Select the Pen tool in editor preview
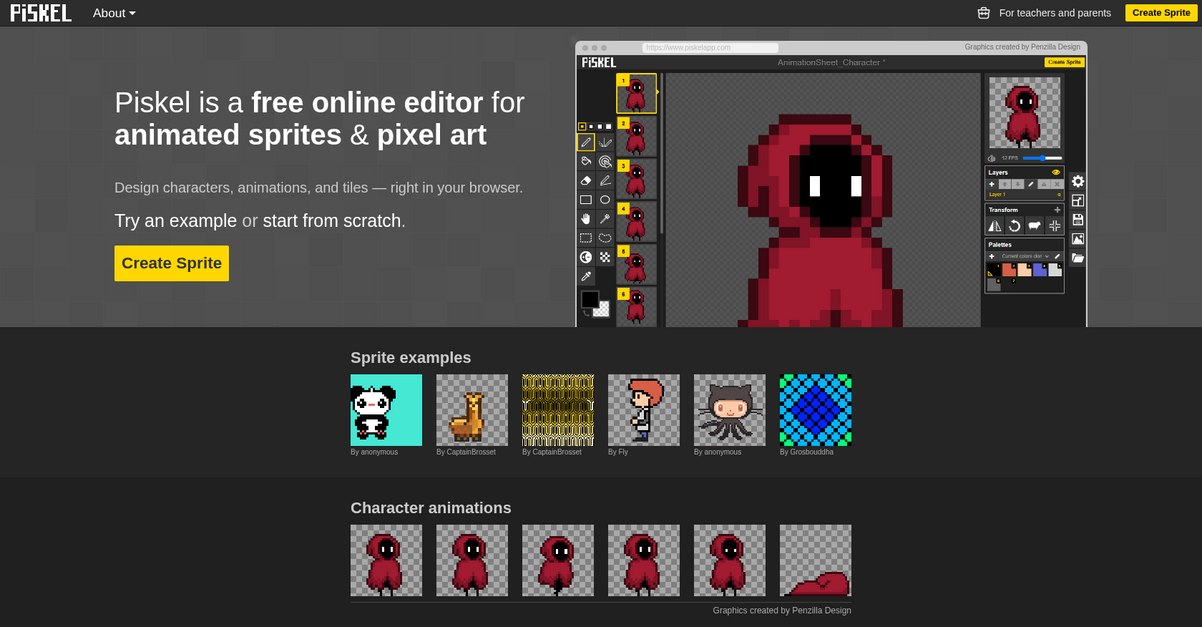This screenshot has width=1202, height=627. (586, 142)
